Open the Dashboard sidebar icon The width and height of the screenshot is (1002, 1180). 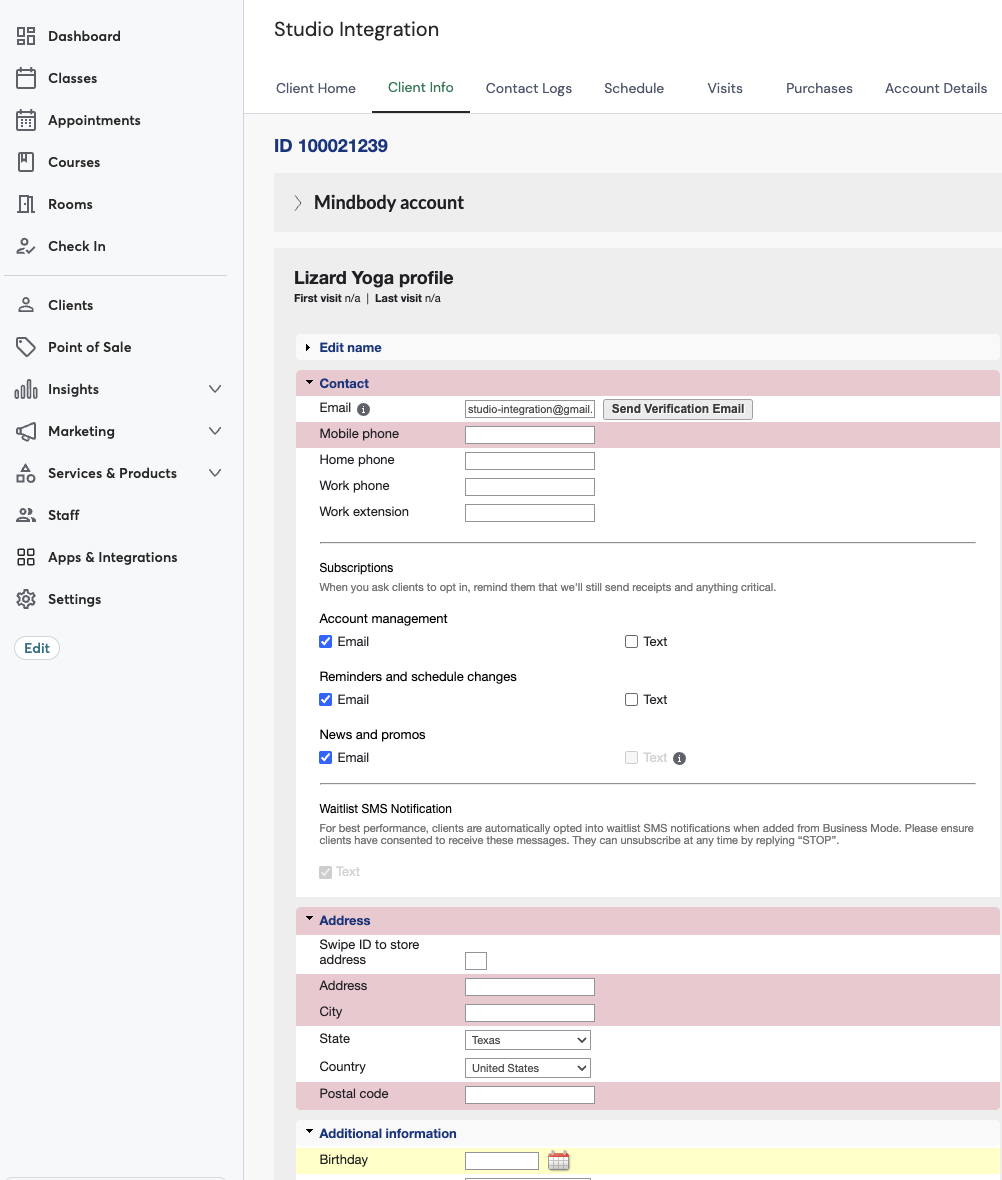pyautogui.click(x=27, y=36)
